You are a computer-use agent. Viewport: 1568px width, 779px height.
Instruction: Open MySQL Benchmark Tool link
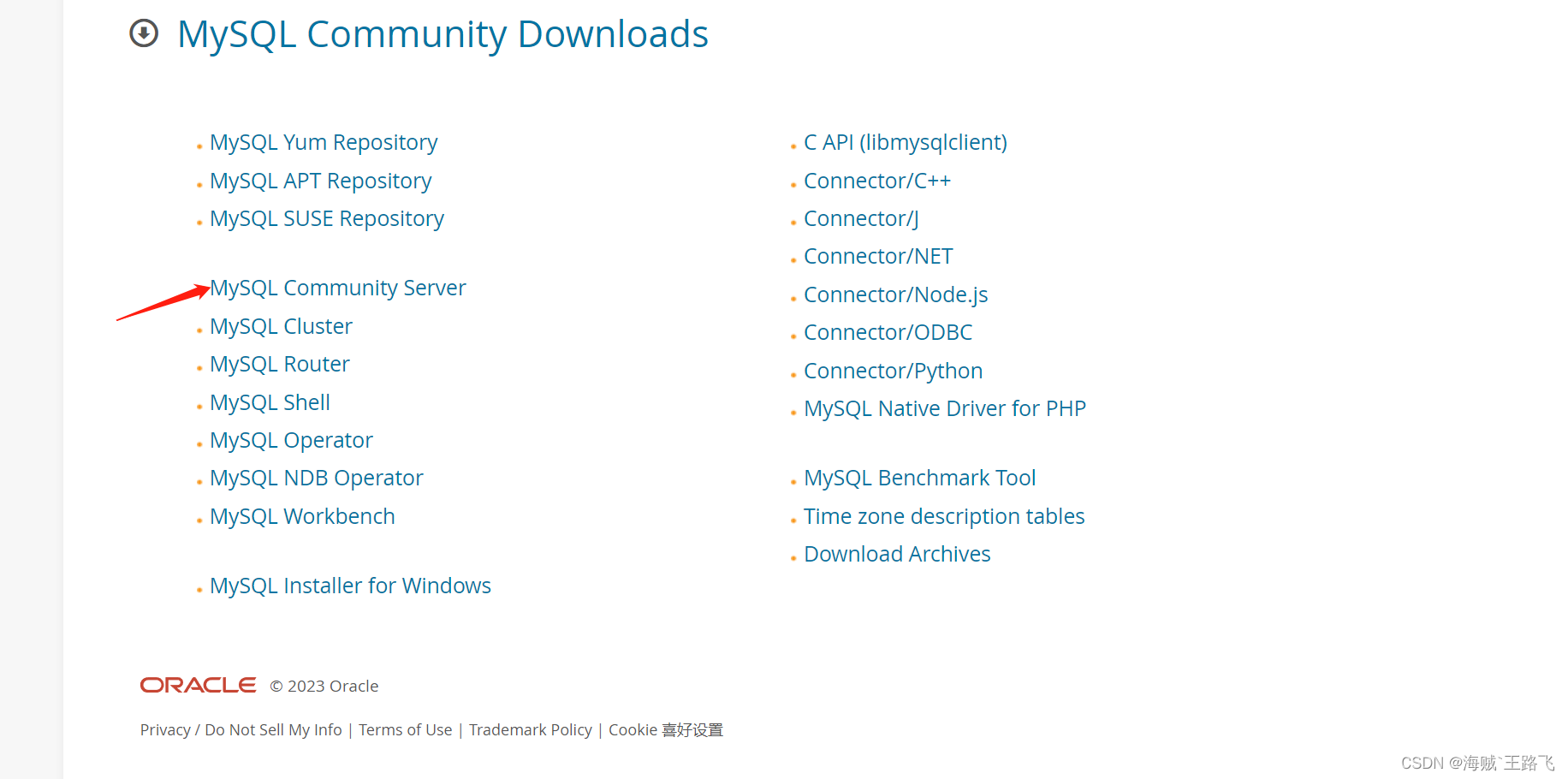coord(920,478)
